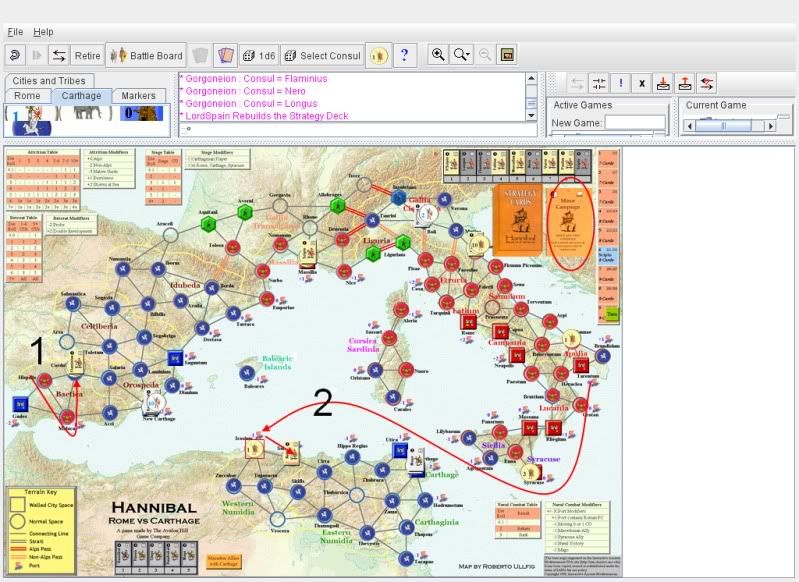Roll the 1d6 die button

pyautogui.click(x=259, y=56)
